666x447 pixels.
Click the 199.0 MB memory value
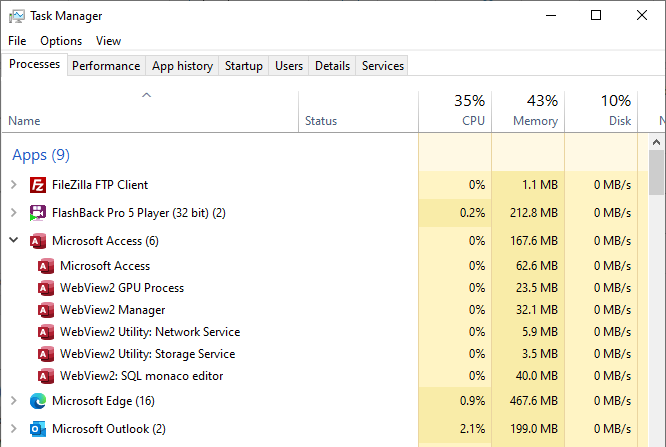(534, 429)
